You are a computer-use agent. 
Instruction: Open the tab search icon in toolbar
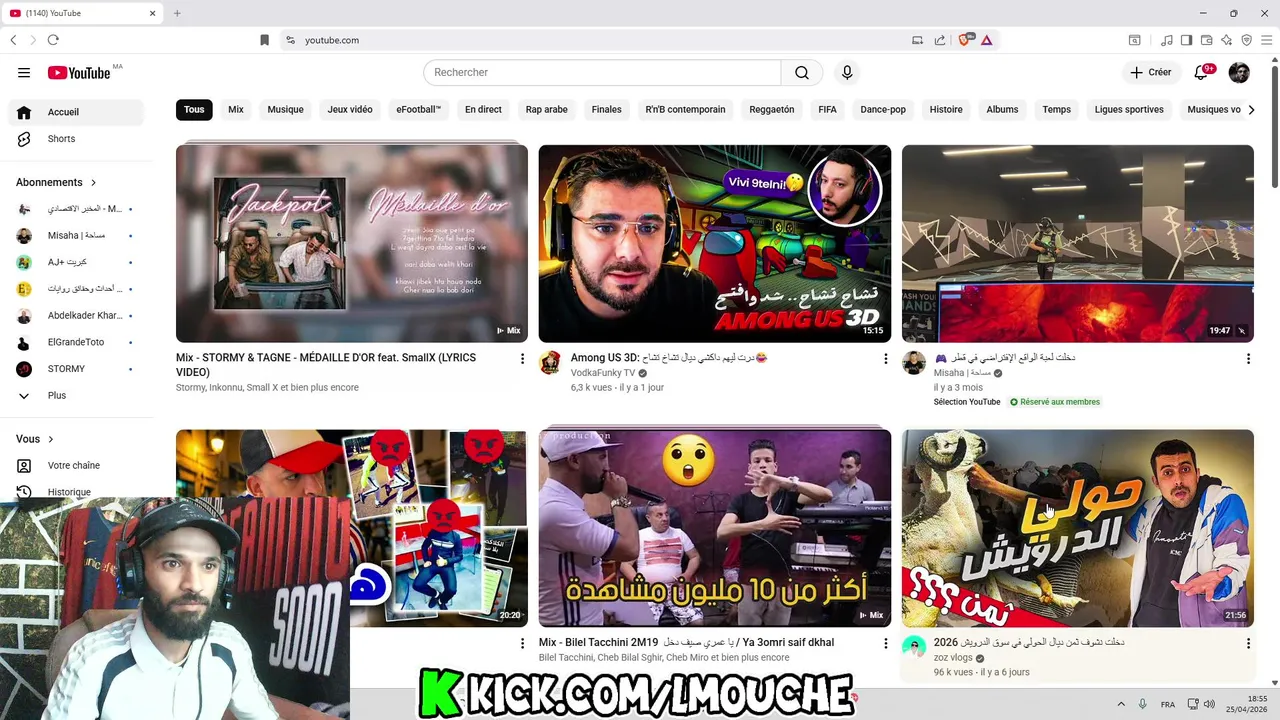[1134, 40]
